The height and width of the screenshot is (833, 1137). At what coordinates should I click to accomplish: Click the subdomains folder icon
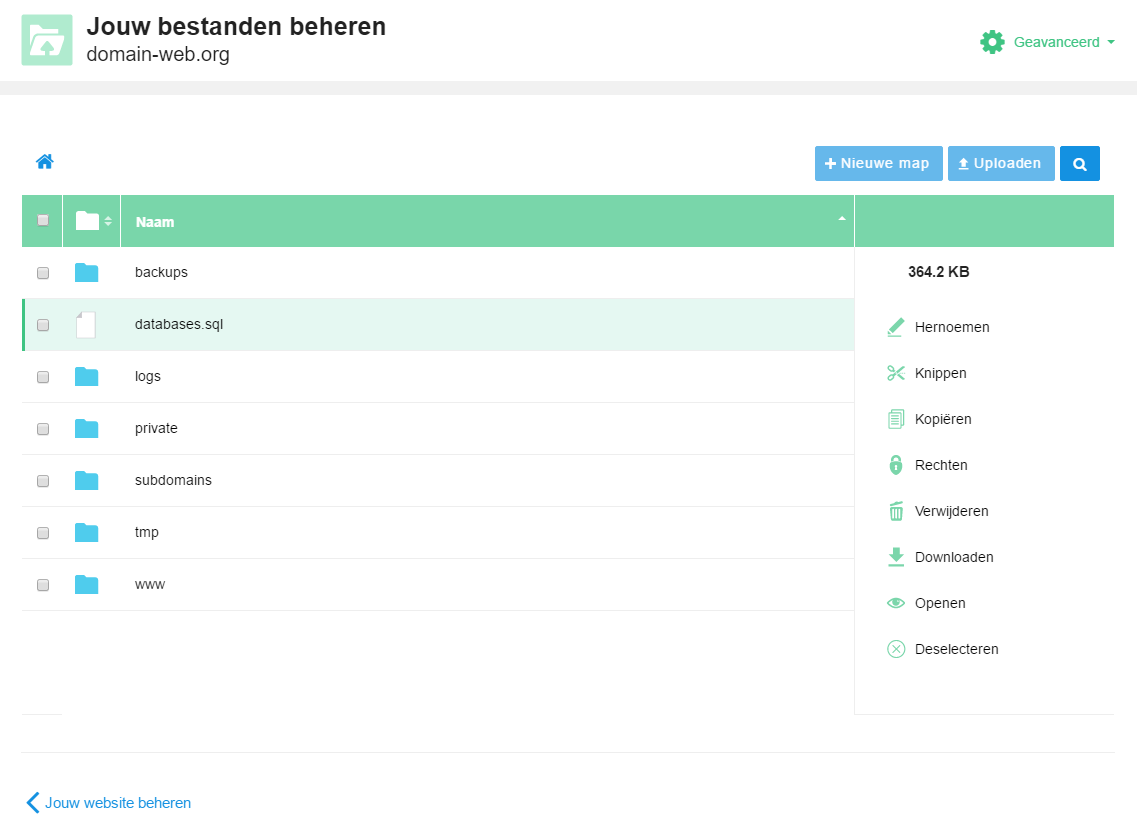pos(86,481)
